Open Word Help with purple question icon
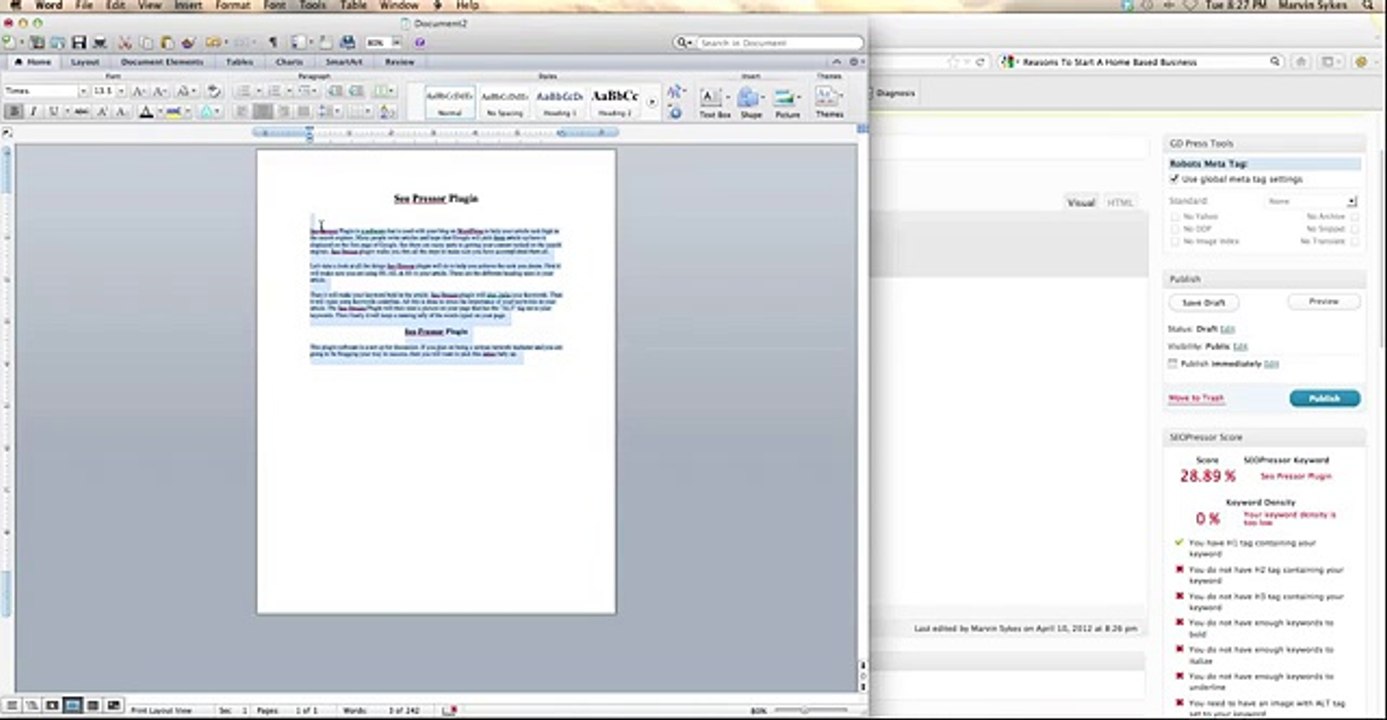Viewport: 1387px width, 720px height. (x=419, y=43)
